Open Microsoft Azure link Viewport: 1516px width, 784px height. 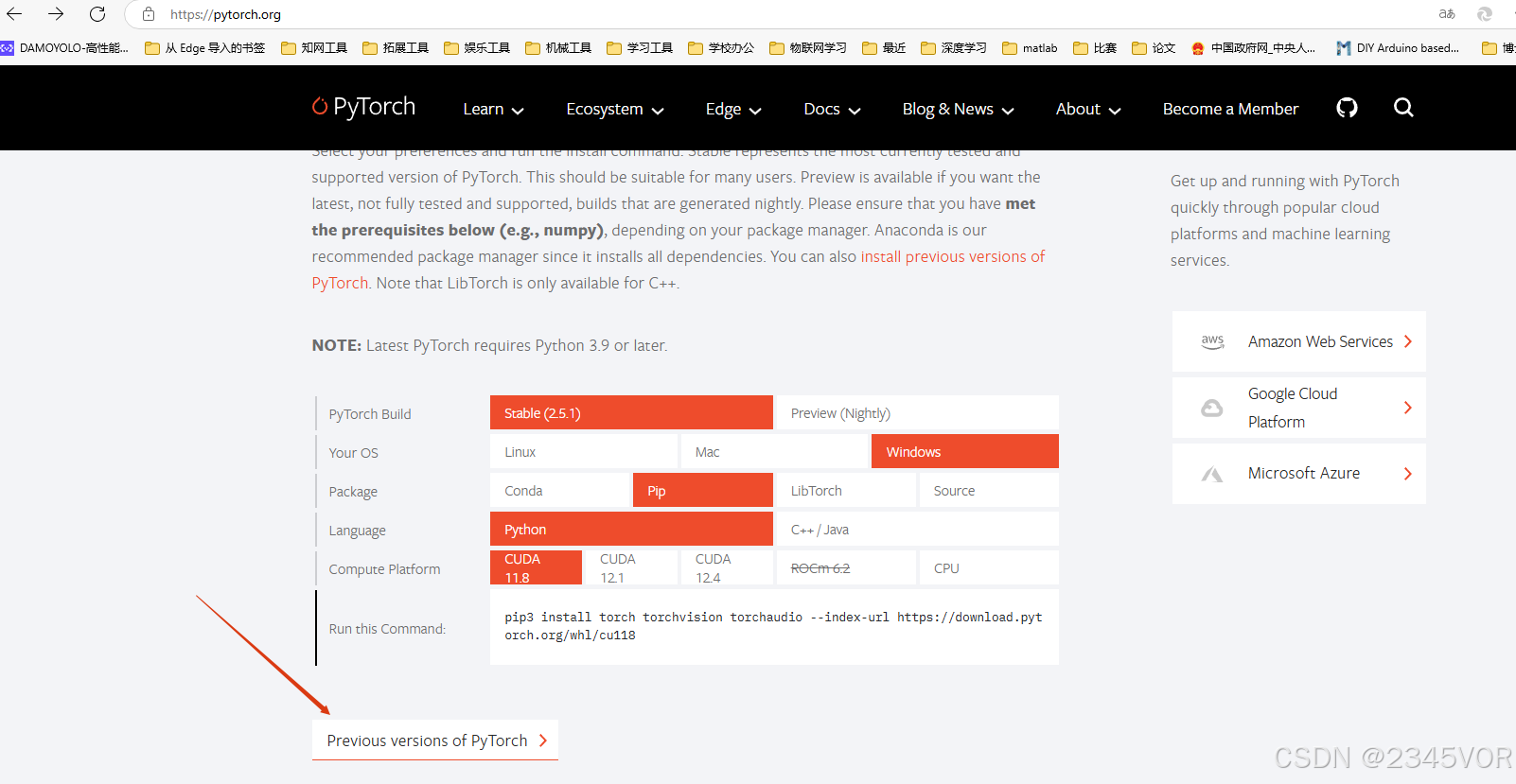click(1298, 474)
